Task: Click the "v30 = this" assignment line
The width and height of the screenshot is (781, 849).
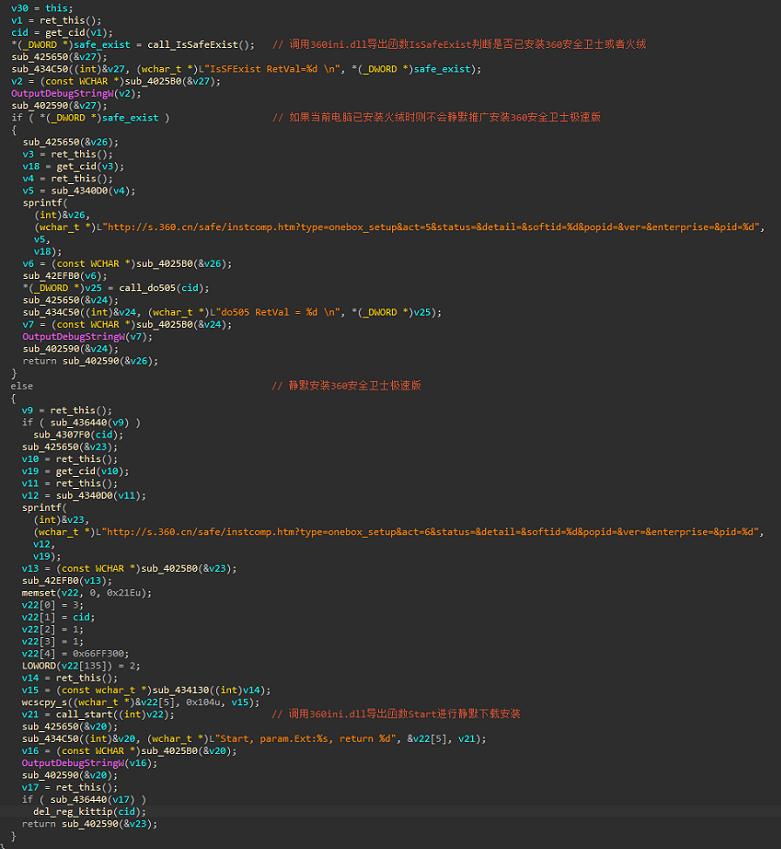Action: coord(35,8)
